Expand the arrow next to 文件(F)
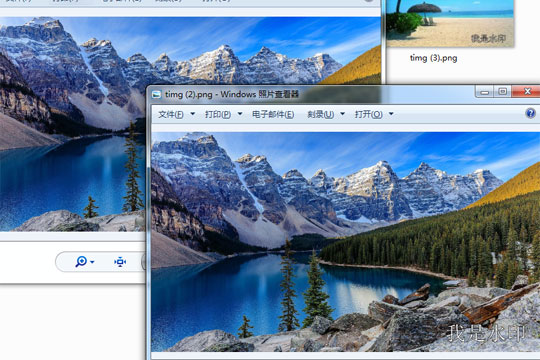 click(x=193, y=114)
